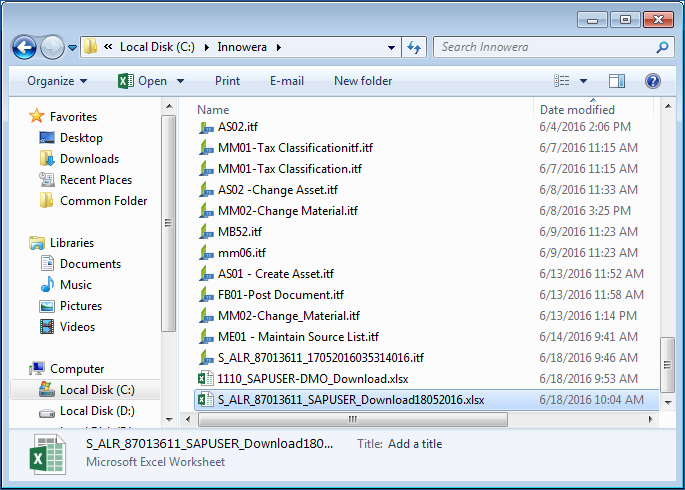The width and height of the screenshot is (685, 490).
Task: Open the Organize dropdown menu
Action: point(56,81)
